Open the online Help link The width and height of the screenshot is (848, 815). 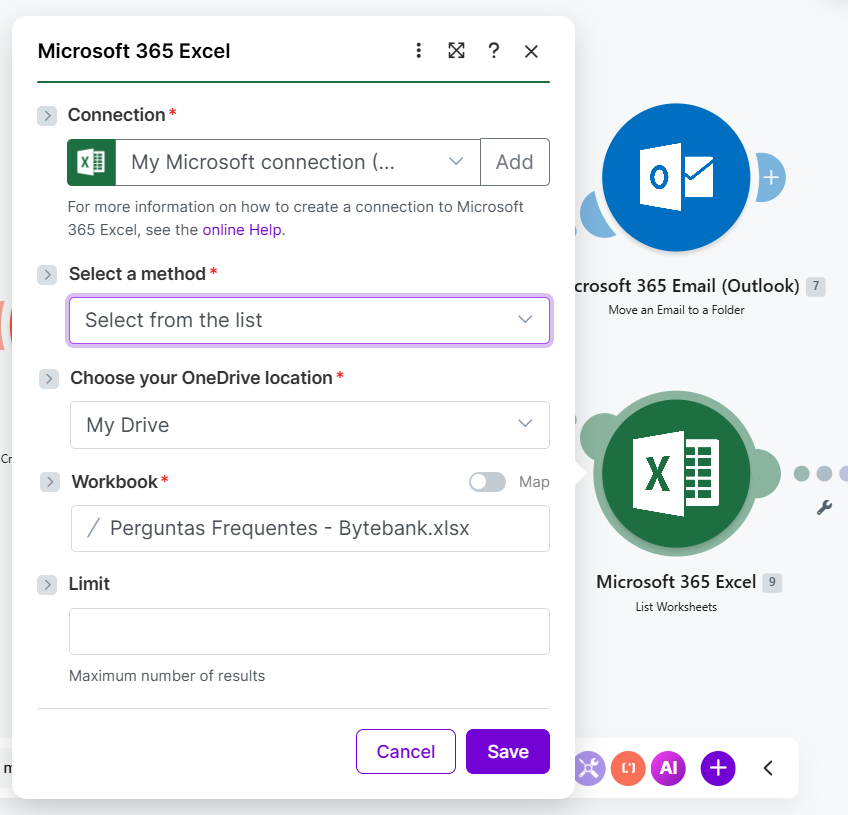point(242,230)
